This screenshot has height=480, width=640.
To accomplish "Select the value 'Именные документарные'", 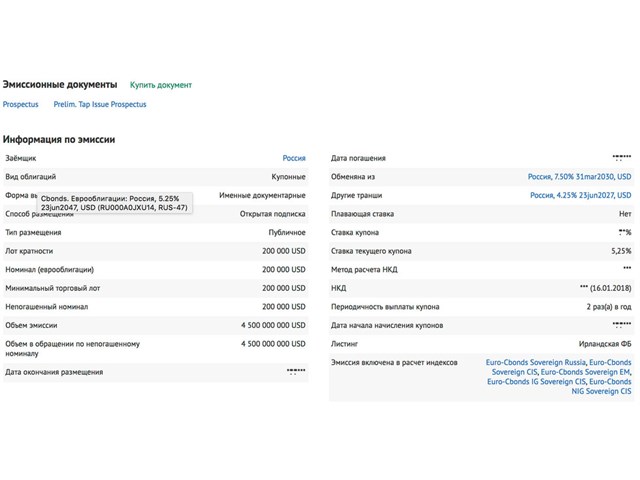I will [x=262, y=195].
